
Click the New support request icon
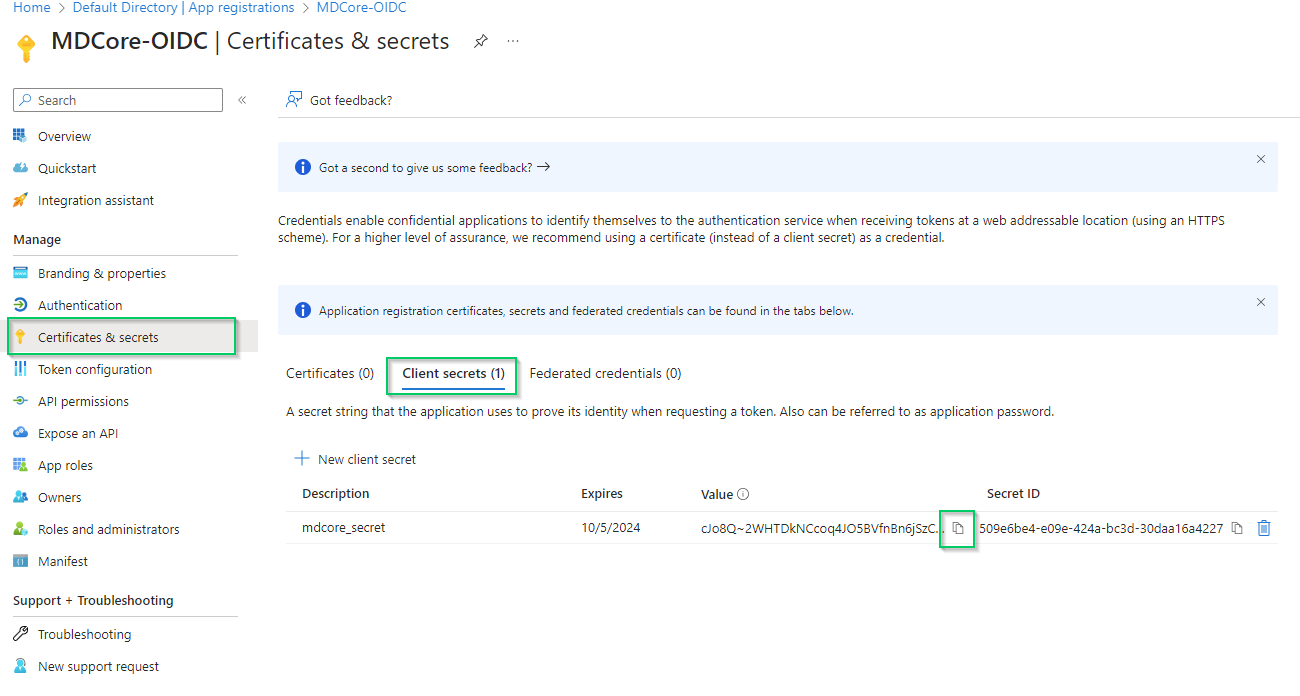point(20,666)
